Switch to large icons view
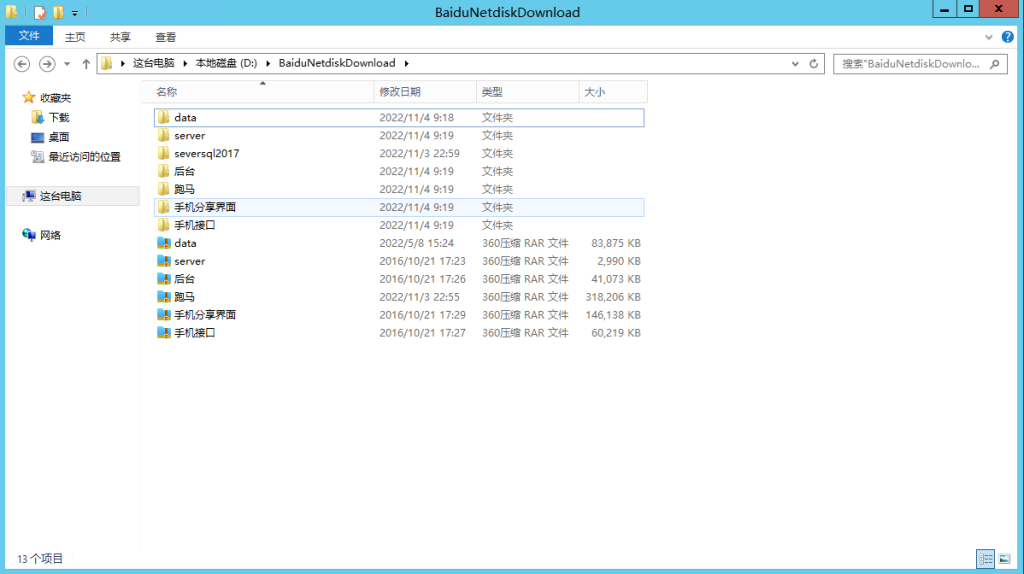This screenshot has height=574, width=1024. (1005, 558)
